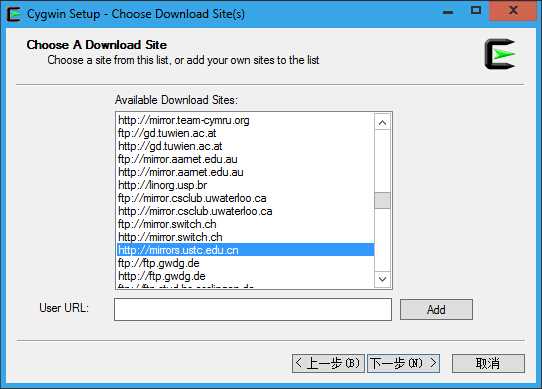Select http://gd.tuwien.ac.at mirror
The width and height of the screenshot is (542, 389).
pyautogui.click(x=245, y=146)
